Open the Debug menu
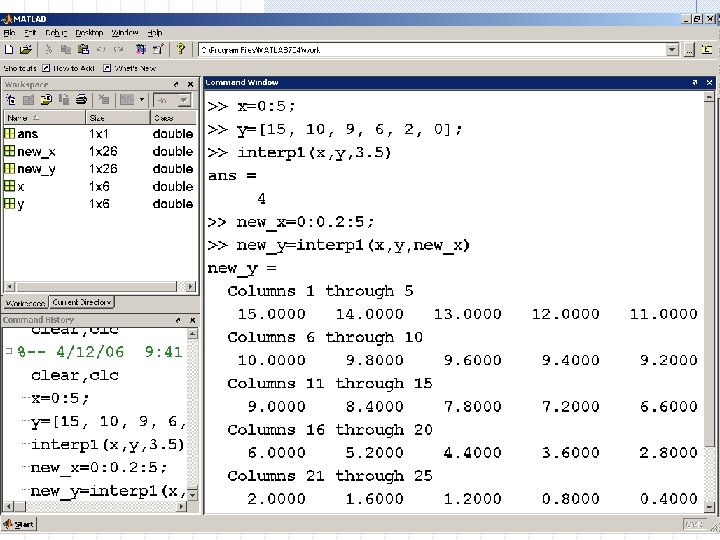The height and width of the screenshot is (540, 720). click(x=56, y=33)
